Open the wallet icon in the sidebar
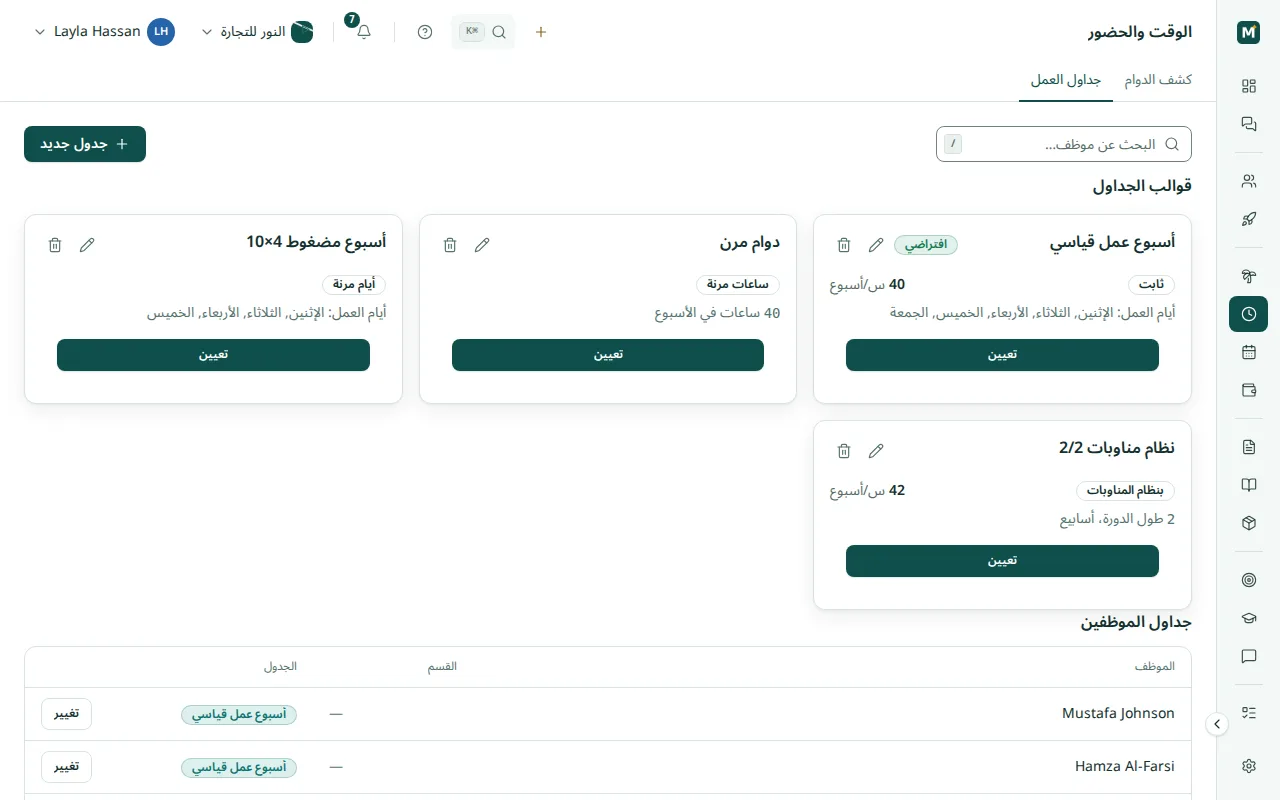The image size is (1280, 800). [x=1248, y=390]
